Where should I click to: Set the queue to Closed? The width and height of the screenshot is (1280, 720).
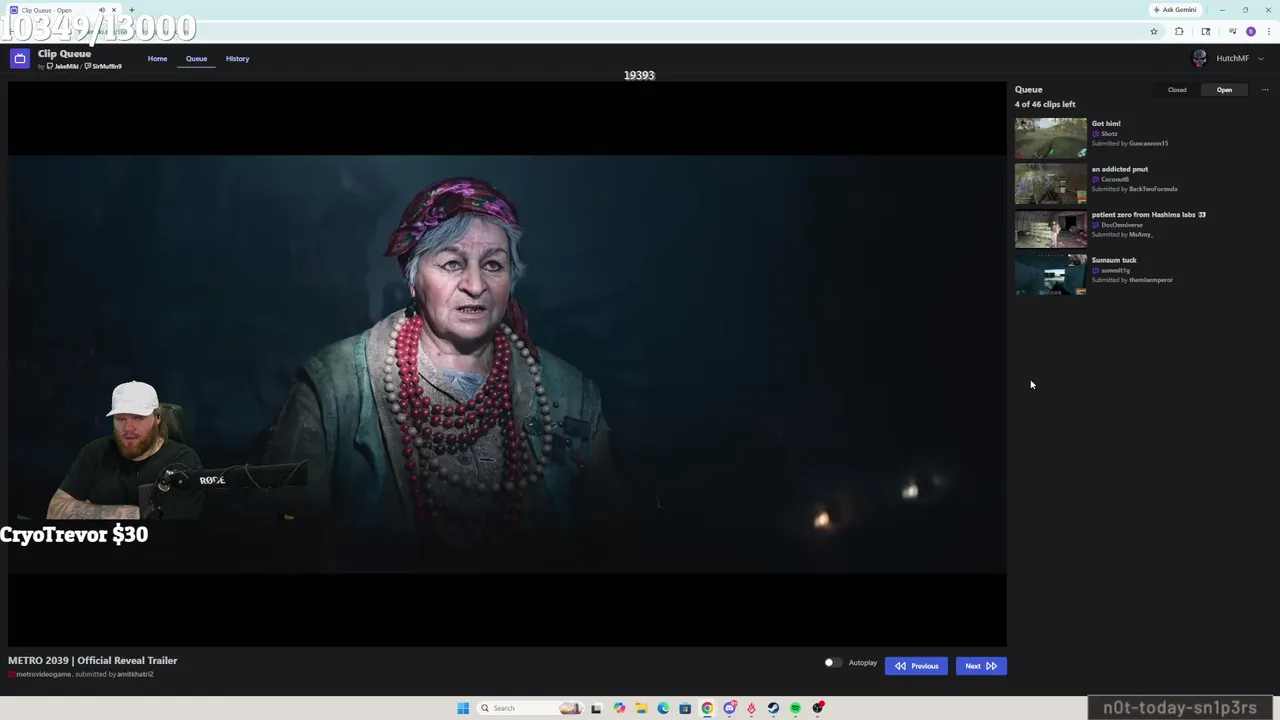(1177, 90)
